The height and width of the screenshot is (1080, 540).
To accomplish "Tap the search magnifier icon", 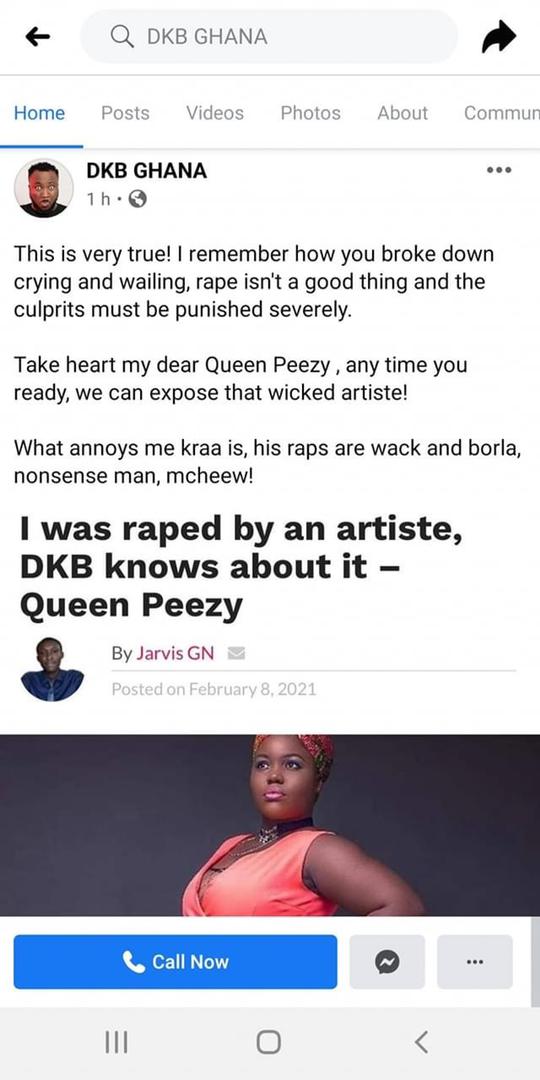I will pos(122,37).
